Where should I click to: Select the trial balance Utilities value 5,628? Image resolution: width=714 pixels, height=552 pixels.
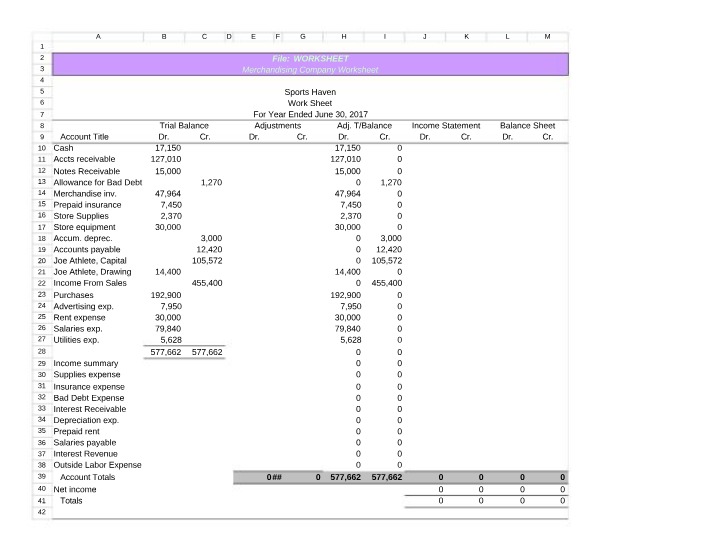171,340
